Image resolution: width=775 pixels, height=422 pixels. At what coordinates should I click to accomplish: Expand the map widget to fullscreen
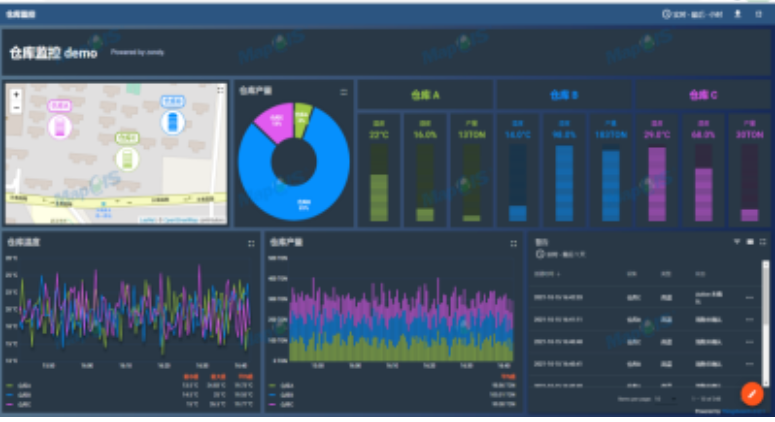[x=220, y=90]
